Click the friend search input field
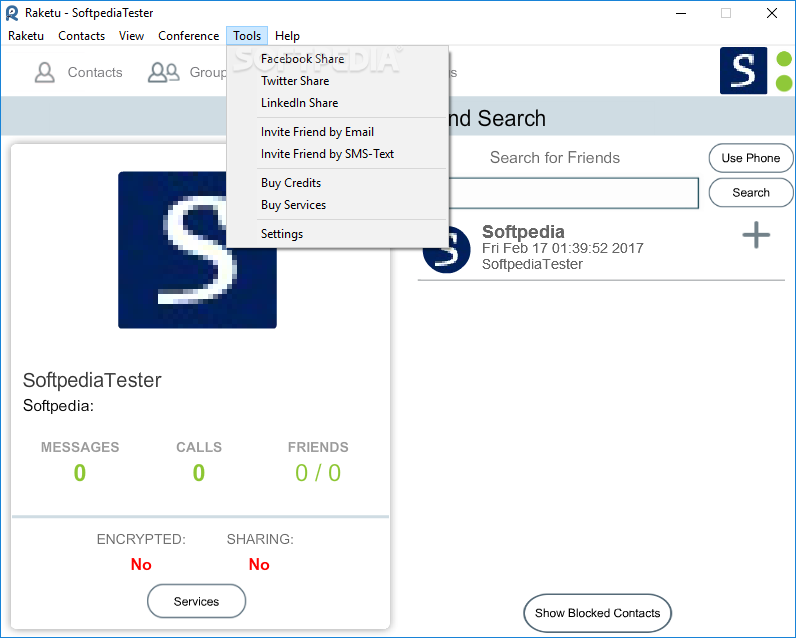Screen dimensions: 796x638 [x=574, y=193]
